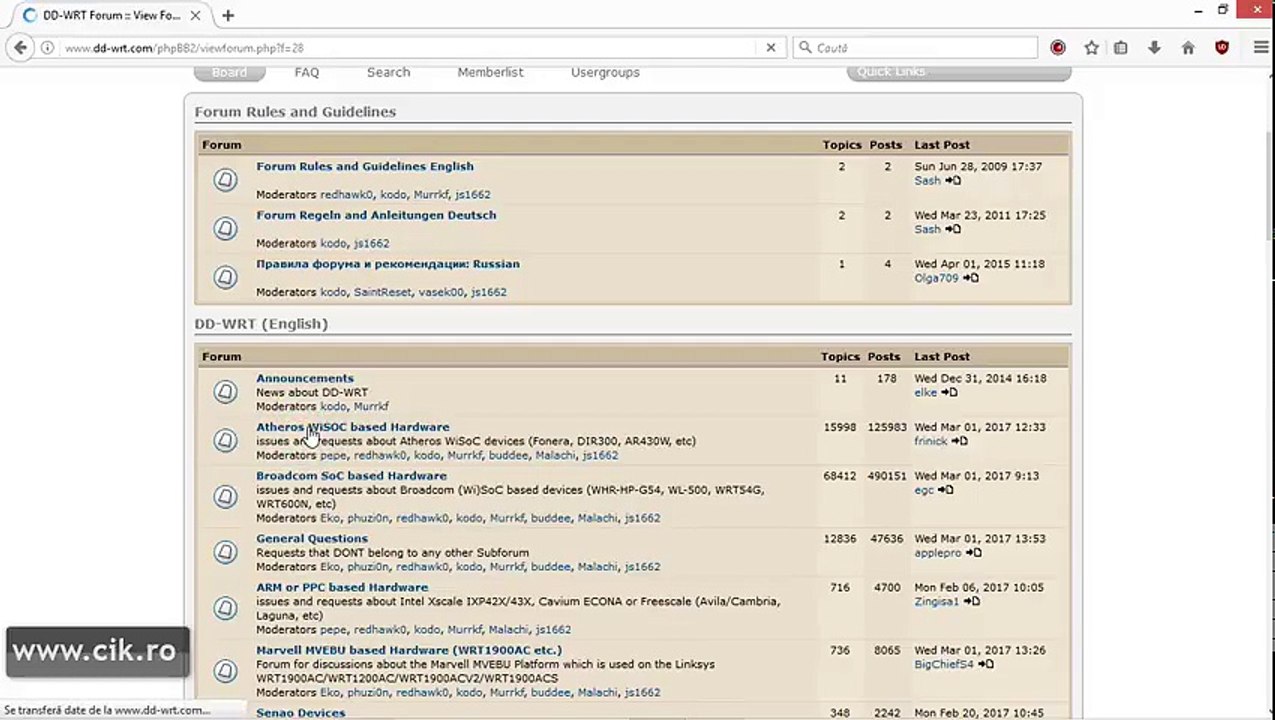Image resolution: width=1275 pixels, height=720 pixels.
Task: Open site information icon in address bar
Action: pos(47,47)
